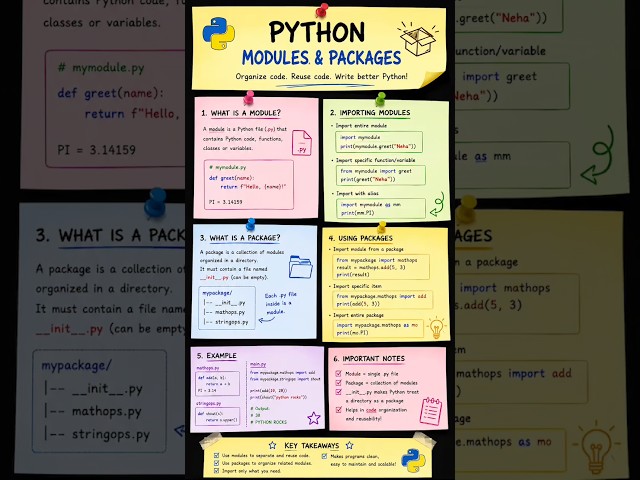Click the red pushpin above the PYTHON title
This screenshot has width=640, height=480.
[322, 9]
